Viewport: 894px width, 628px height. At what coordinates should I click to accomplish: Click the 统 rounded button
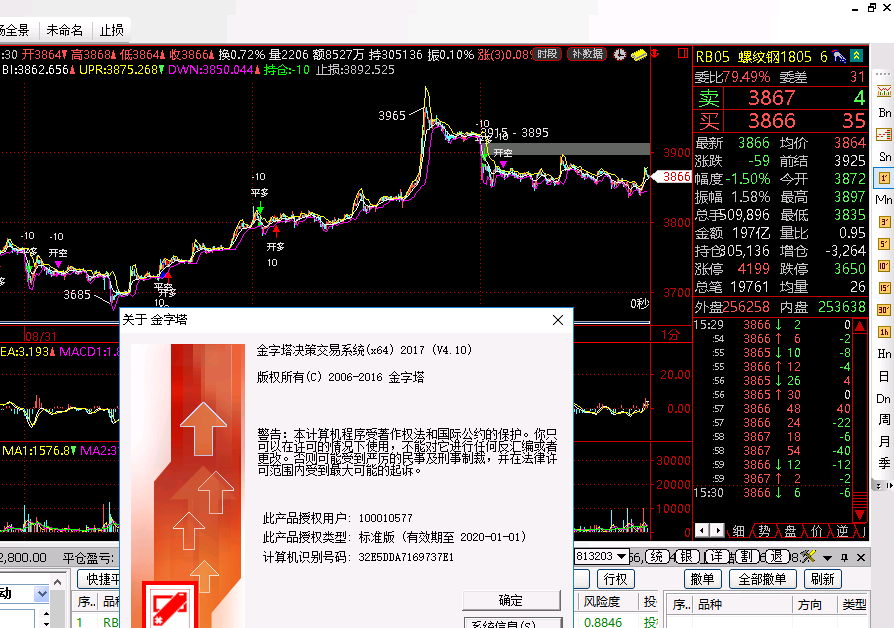(x=657, y=557)
